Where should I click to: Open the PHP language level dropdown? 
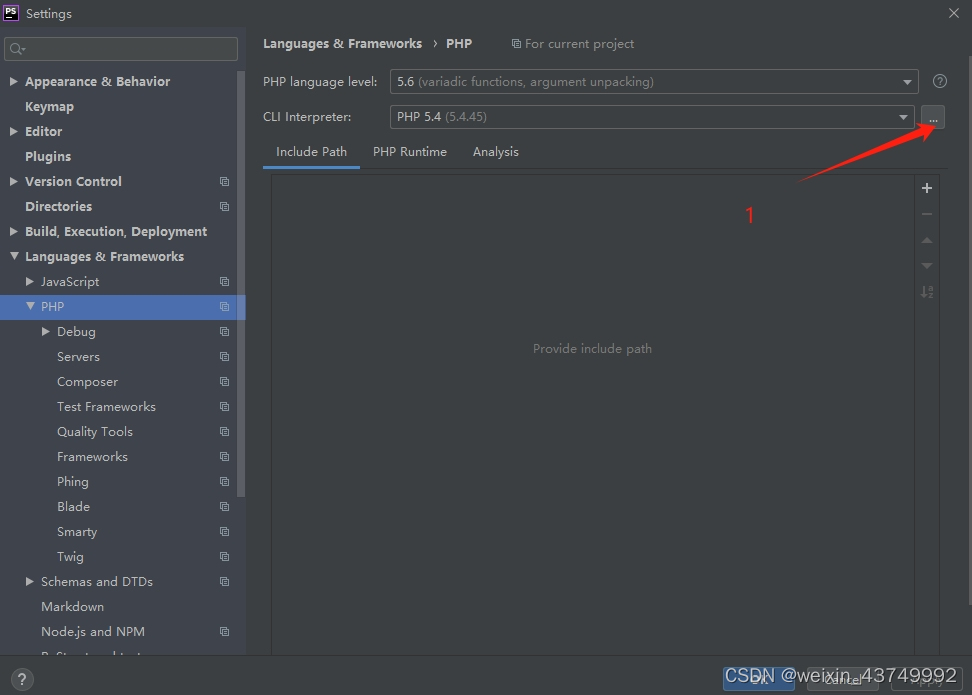point(906,81)
